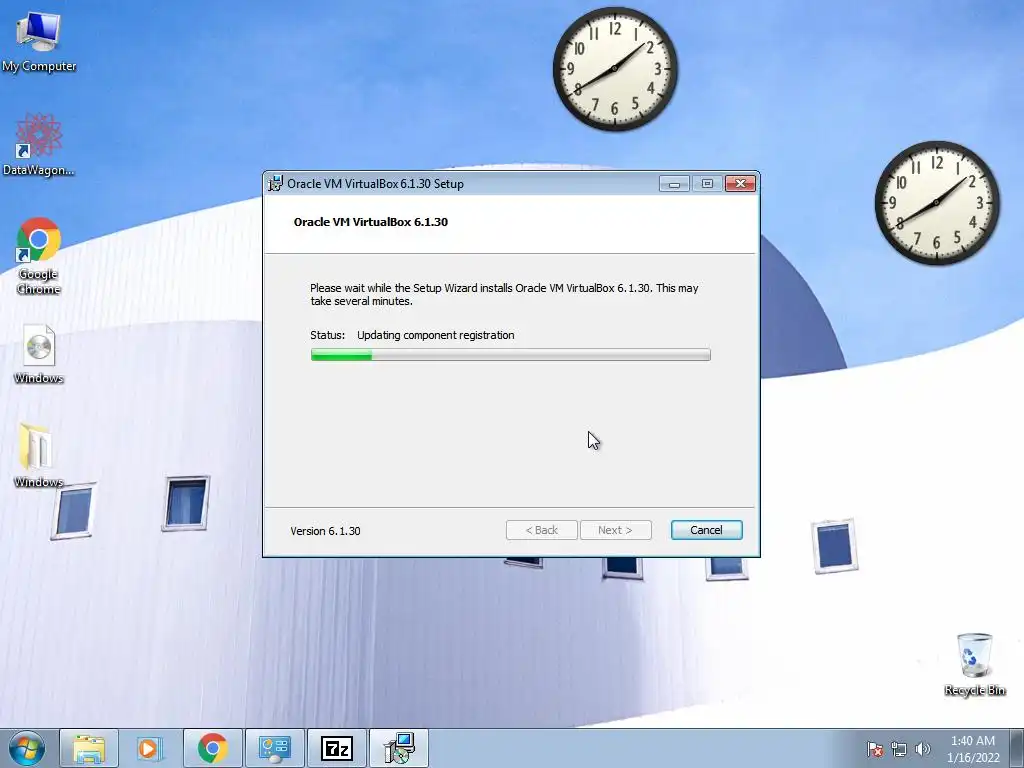Switch to the VirtualBox installer taskbar icon
Image resolution: width=1024 pixels, height=768 pixels.
tap(399, 748)
